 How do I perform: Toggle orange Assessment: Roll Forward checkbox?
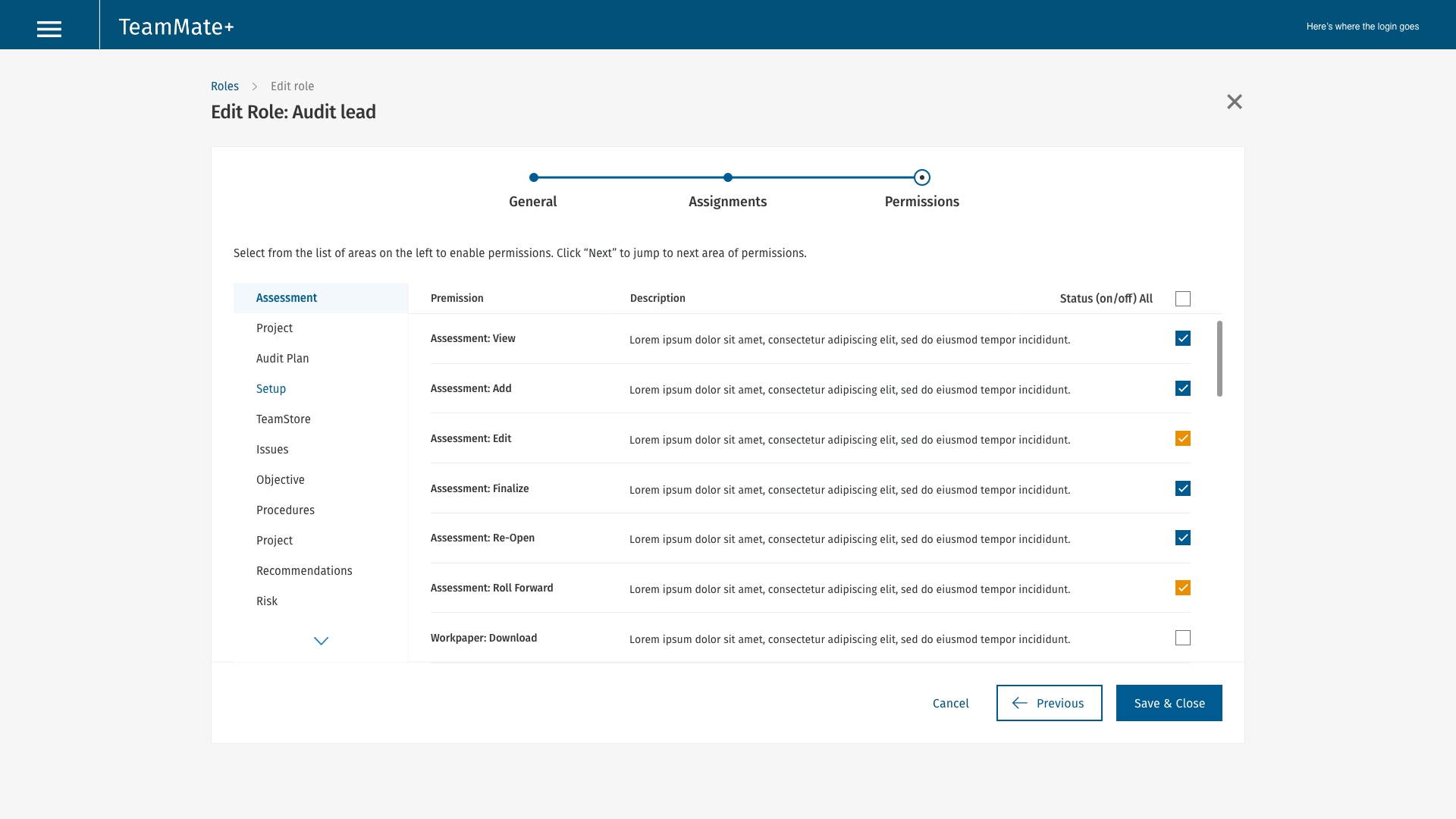[x=1183, y=588]
